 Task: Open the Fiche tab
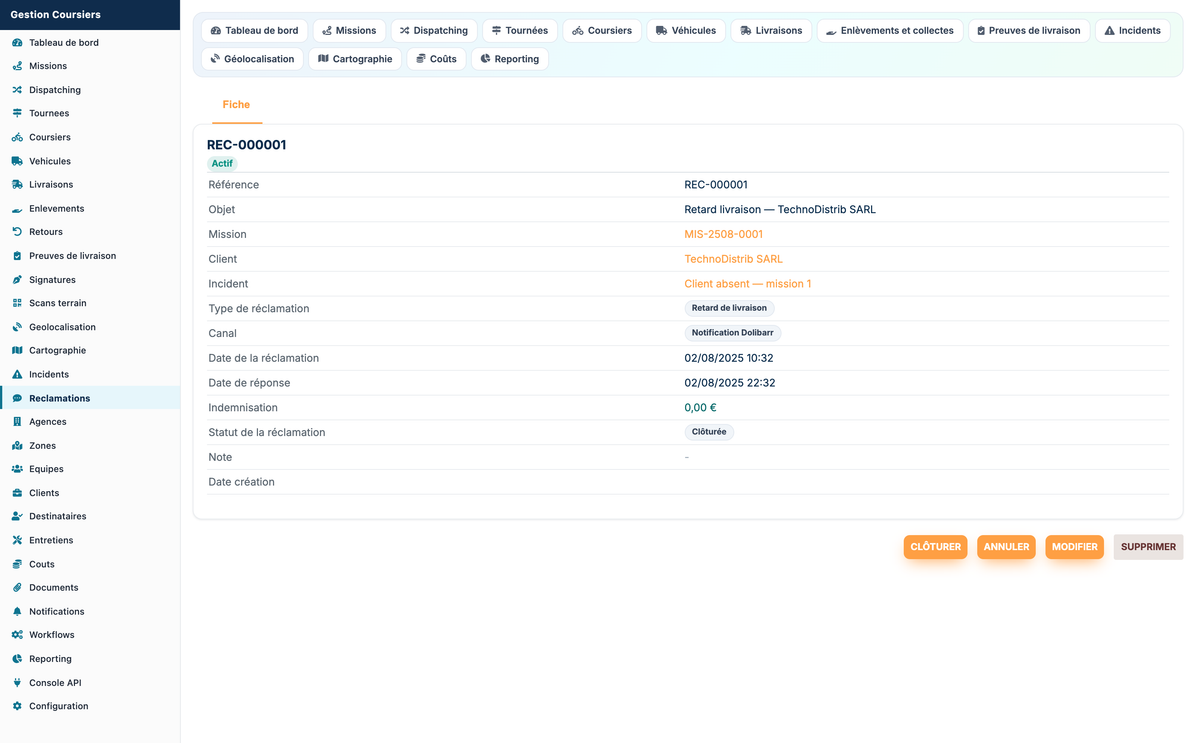[236, 104]
